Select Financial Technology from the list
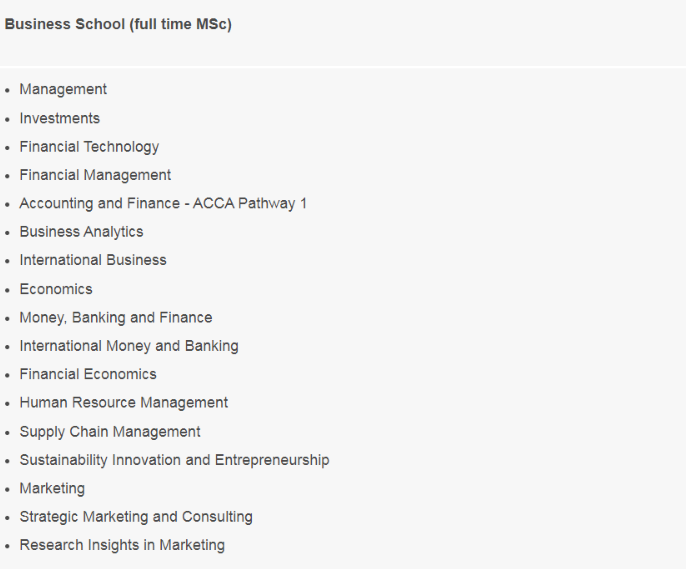This screenshot has width=686, height=569. [x=89, y=147]
